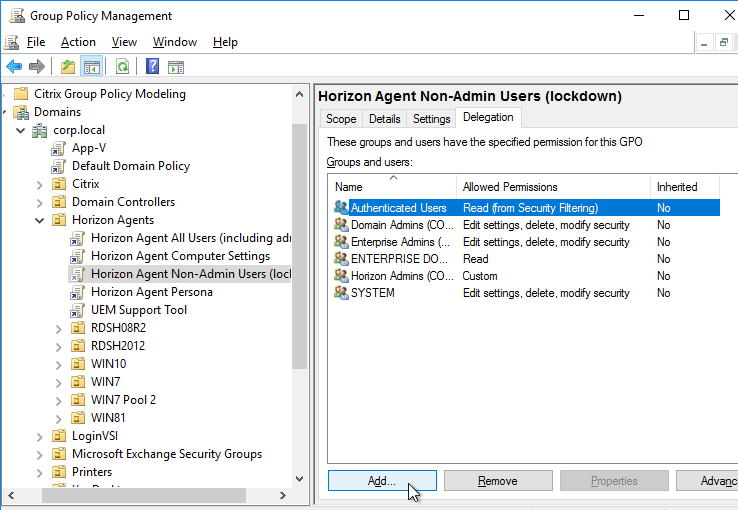Click the tree horizontal scrollbar right arrow

coord(282,495)
